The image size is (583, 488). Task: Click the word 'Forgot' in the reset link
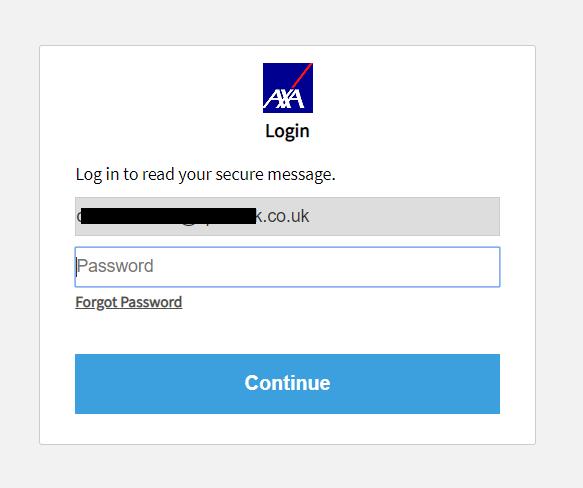point(96,302)
